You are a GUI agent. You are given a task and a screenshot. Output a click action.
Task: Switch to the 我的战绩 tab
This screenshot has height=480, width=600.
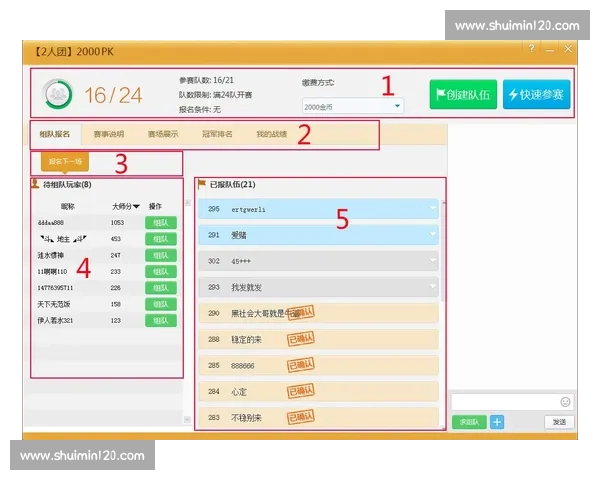(x=271, y=134)
